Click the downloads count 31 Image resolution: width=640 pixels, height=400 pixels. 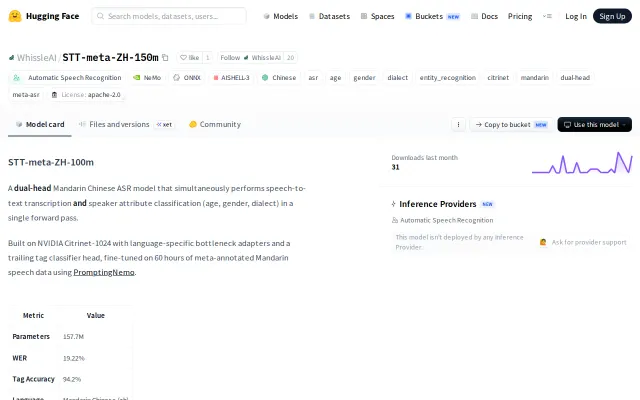[x=395, y=167]
